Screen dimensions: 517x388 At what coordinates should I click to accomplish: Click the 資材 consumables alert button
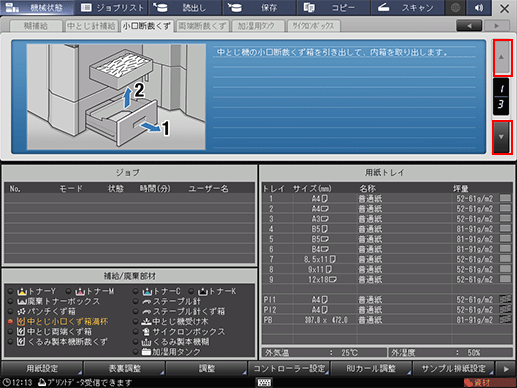[x=489, y=383]
